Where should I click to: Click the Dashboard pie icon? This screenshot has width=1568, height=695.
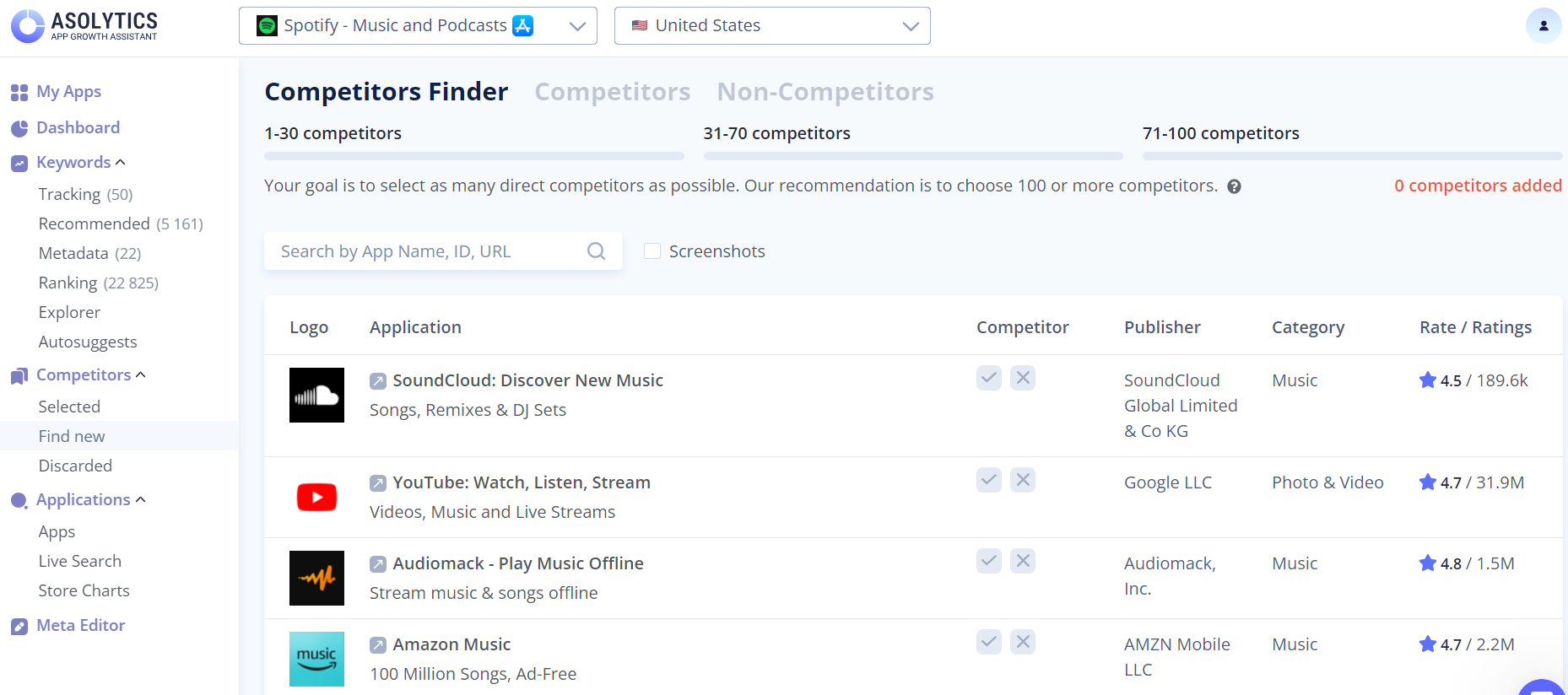tap(19, 128)
